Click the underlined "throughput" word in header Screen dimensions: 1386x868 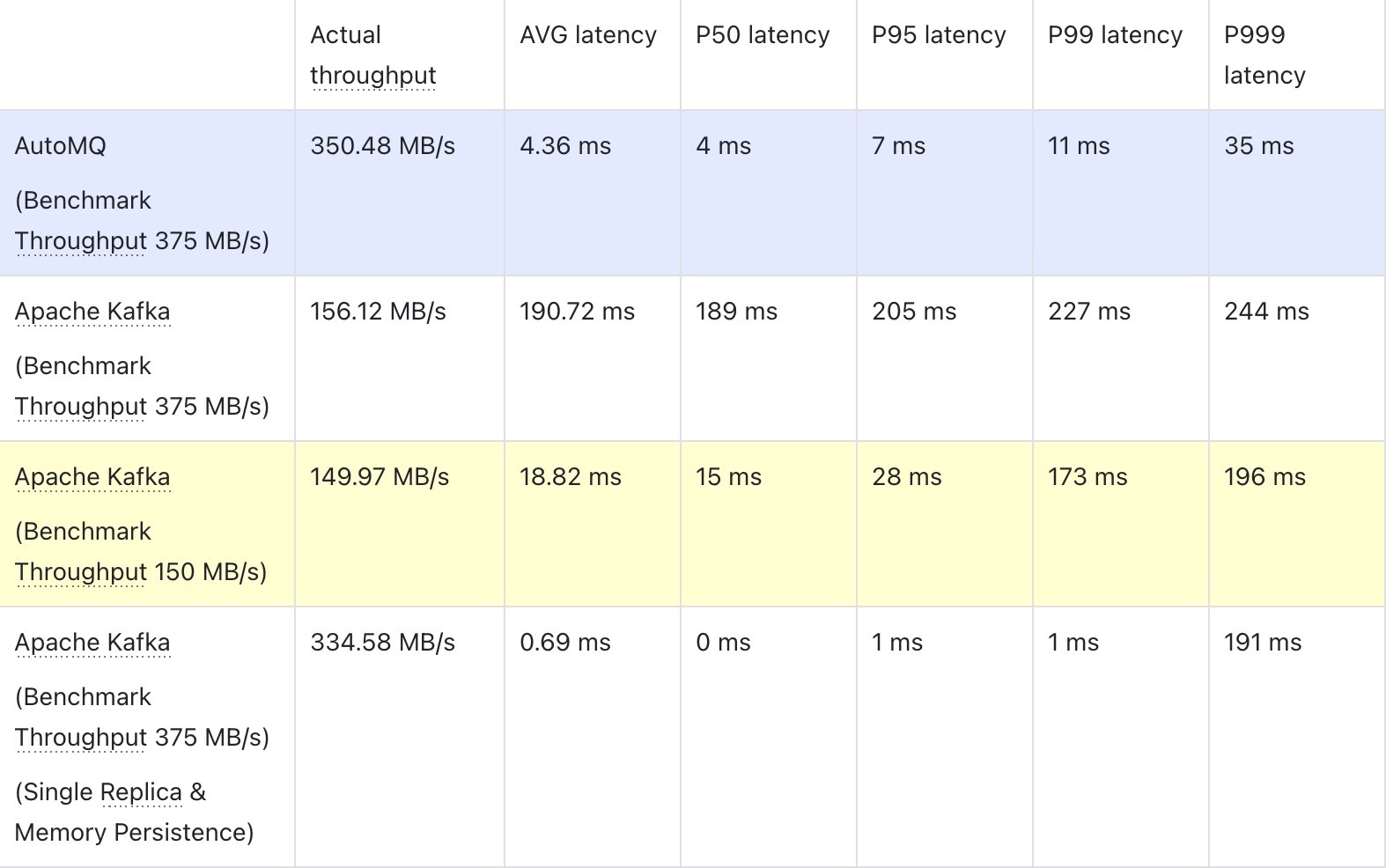click(x=372, y=76)
